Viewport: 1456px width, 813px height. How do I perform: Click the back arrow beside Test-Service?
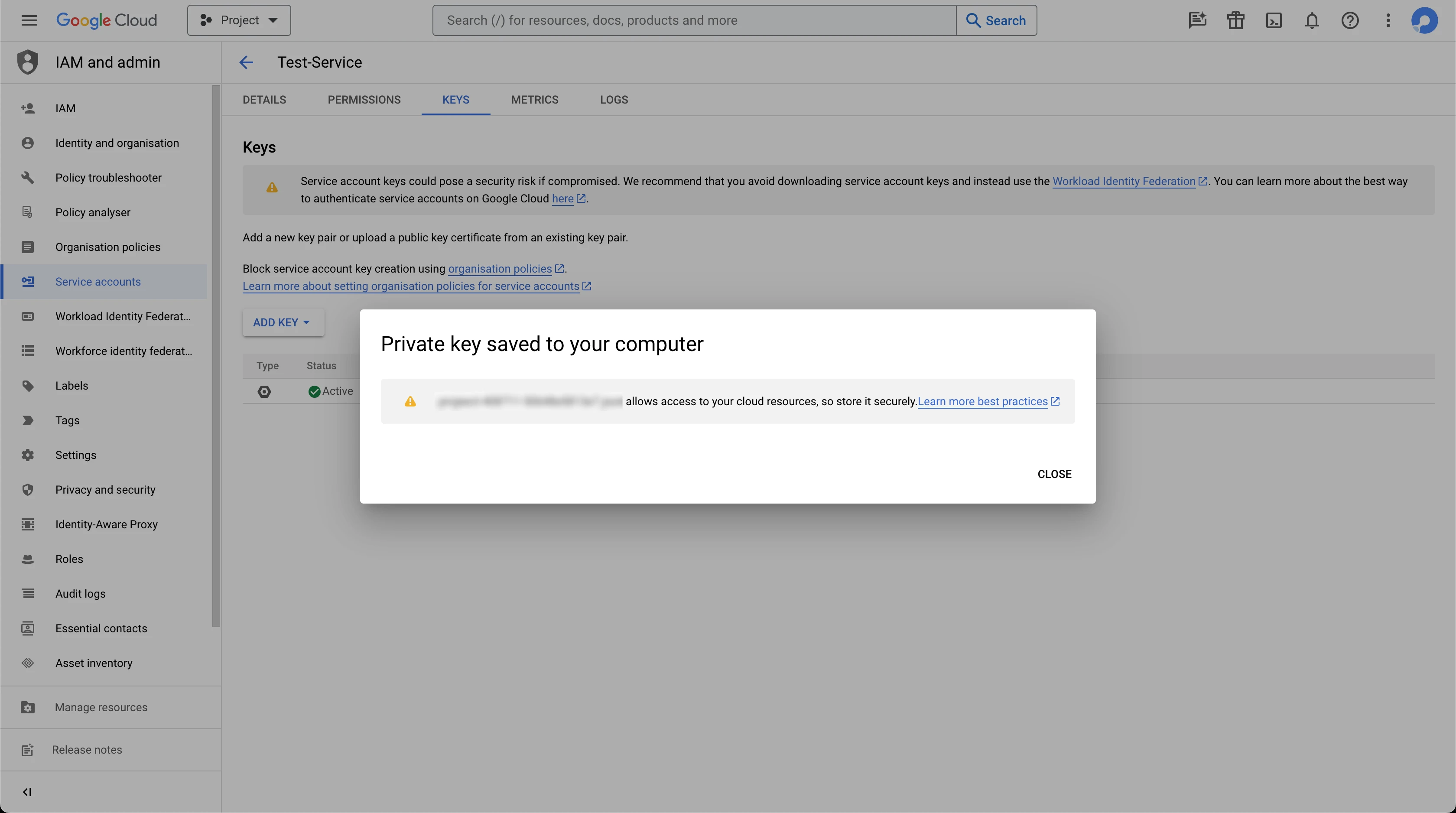(246, 62)
